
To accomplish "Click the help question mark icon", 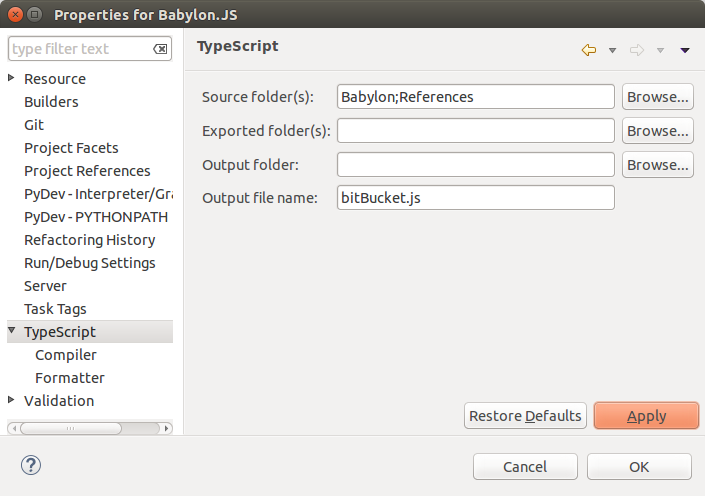I will (x=31, y=465).
